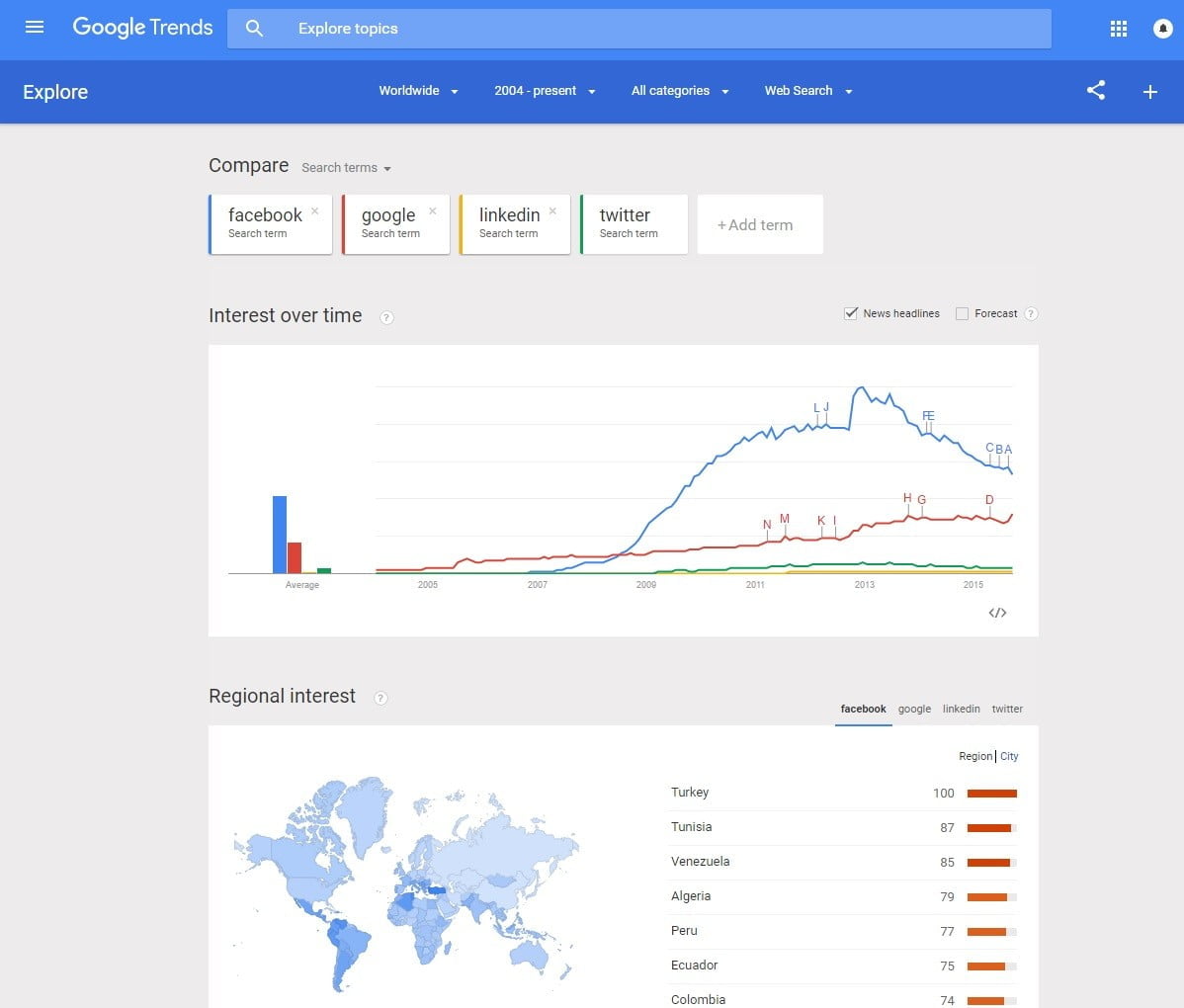This screenshot has height=1008, width=1184.
Task: Click the red google average bar
Action: (295, 558)
